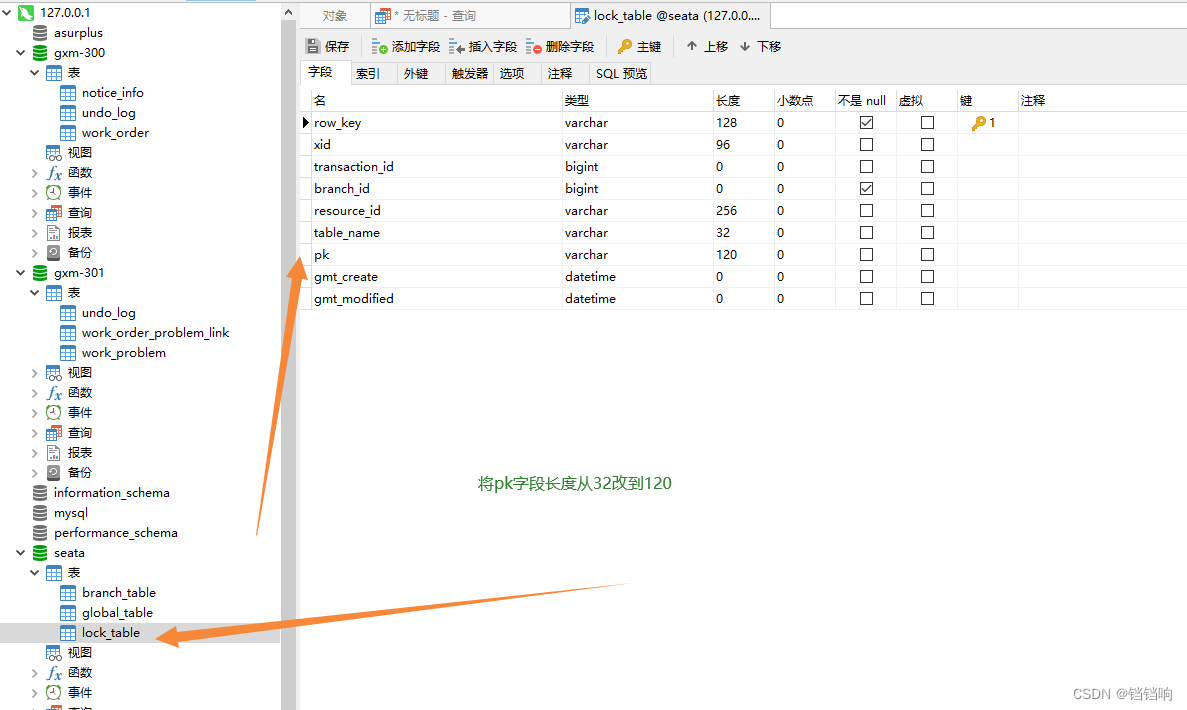Image resolution: width=1187 pixels, height=710 pixels.
Task: Click the notice_info table icon
Action: (68, 93)
